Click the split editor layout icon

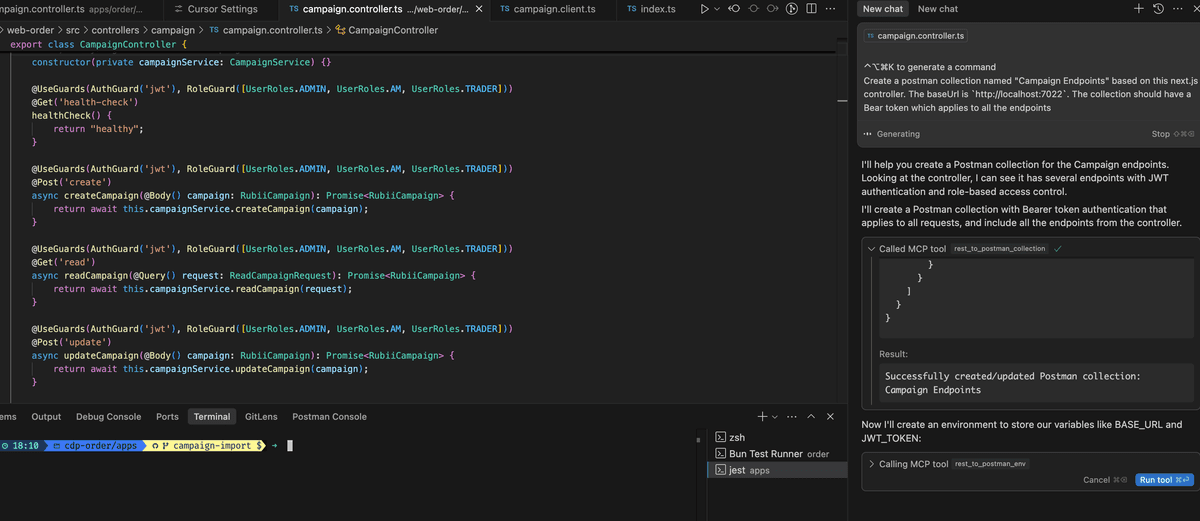click(x=811, y=9)
